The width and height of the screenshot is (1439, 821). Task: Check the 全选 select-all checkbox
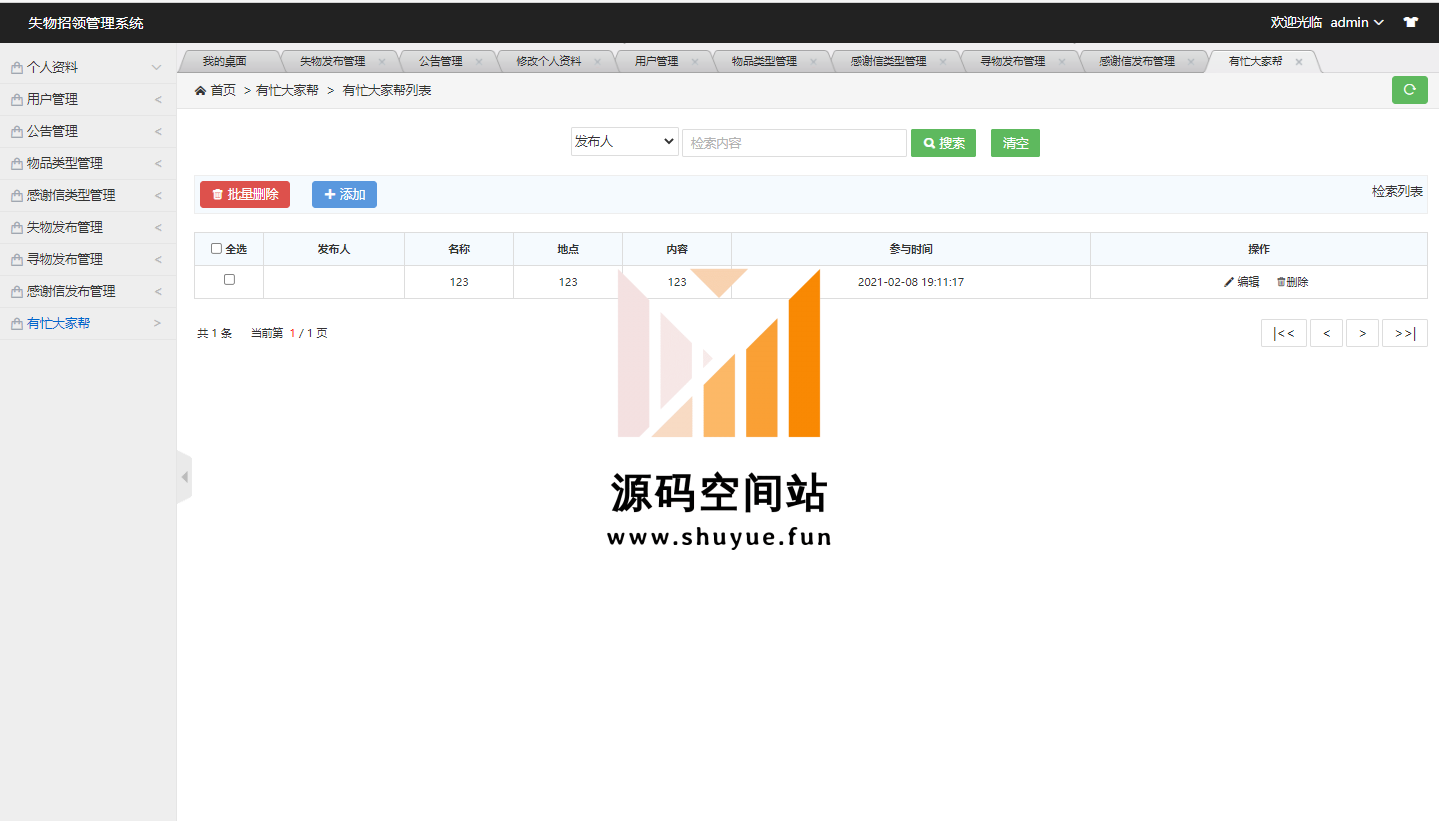point(216,249)
